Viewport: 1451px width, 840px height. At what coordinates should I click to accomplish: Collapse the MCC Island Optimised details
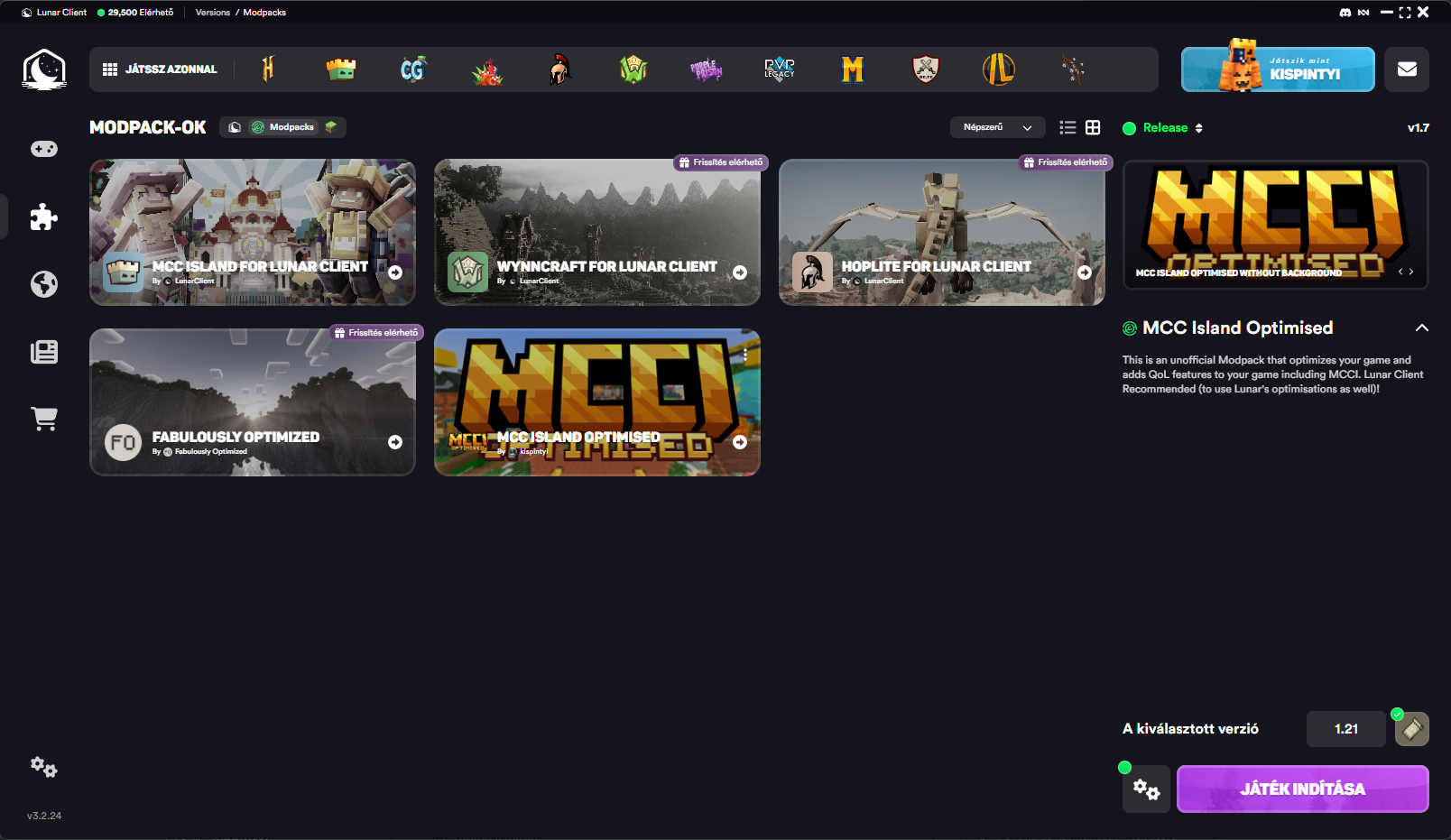click(1422, 328)
